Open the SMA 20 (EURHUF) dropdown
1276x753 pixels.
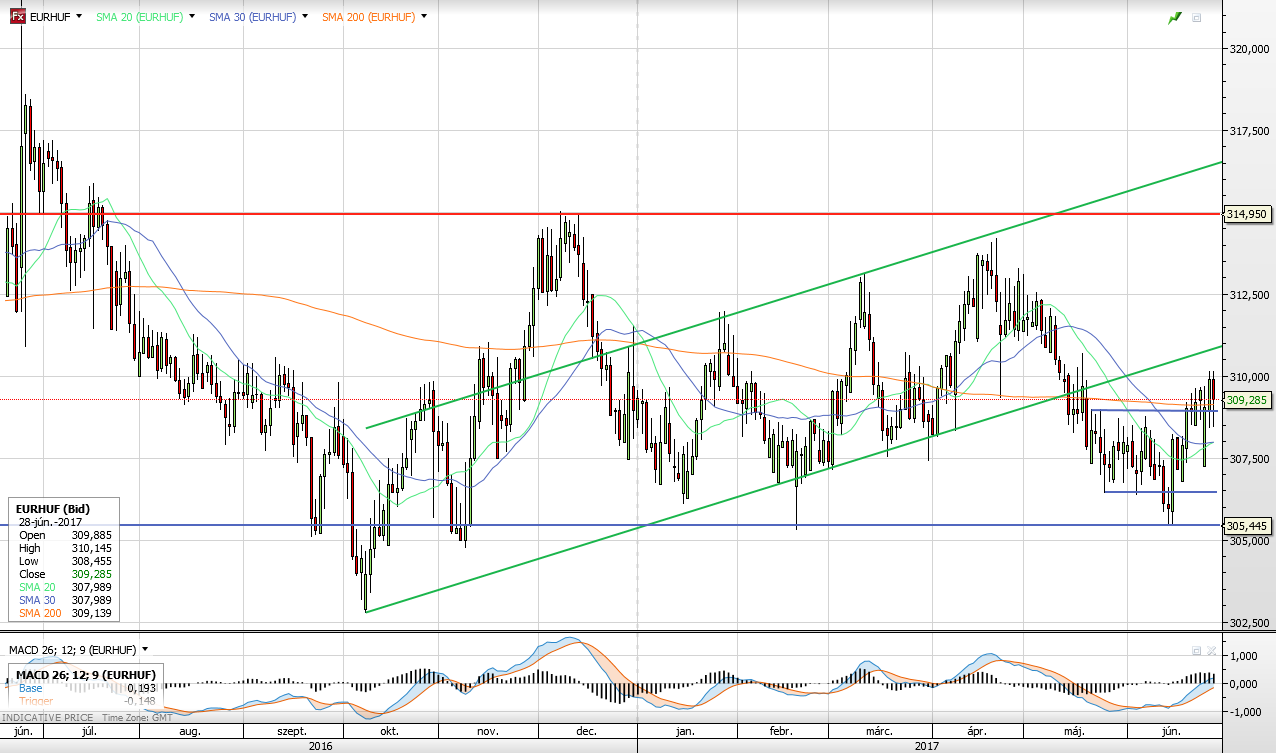(192, 17)
